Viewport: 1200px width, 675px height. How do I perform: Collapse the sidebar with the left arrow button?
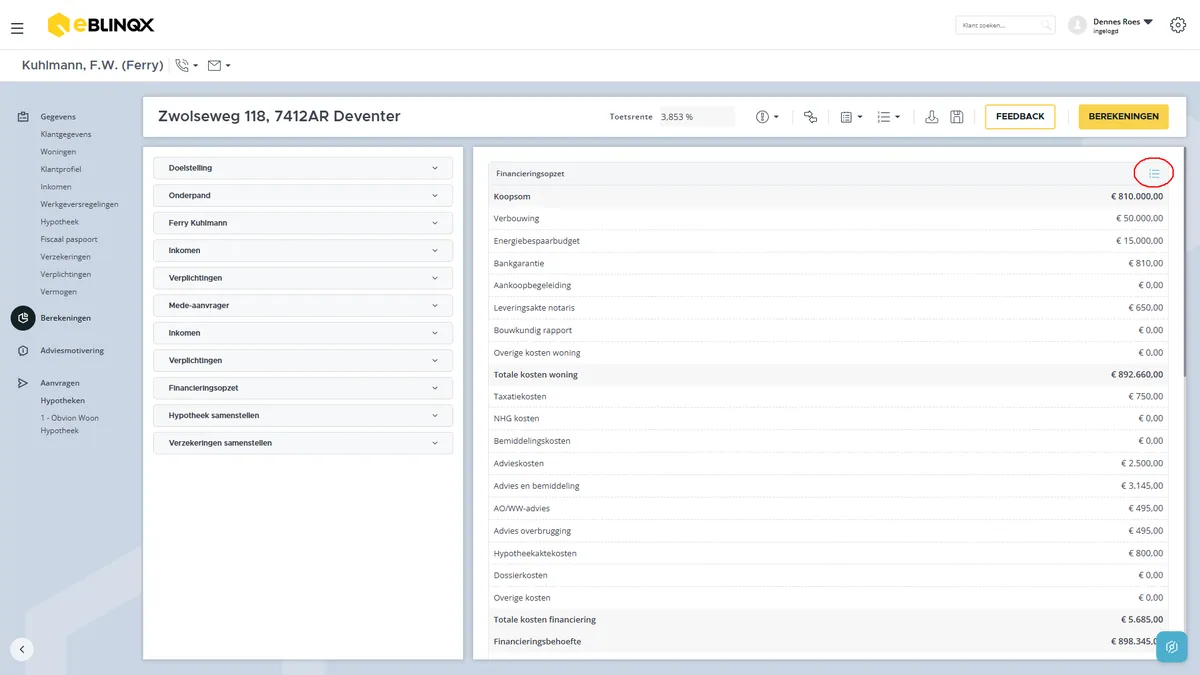pyautogui.click(x=22, y=649)
